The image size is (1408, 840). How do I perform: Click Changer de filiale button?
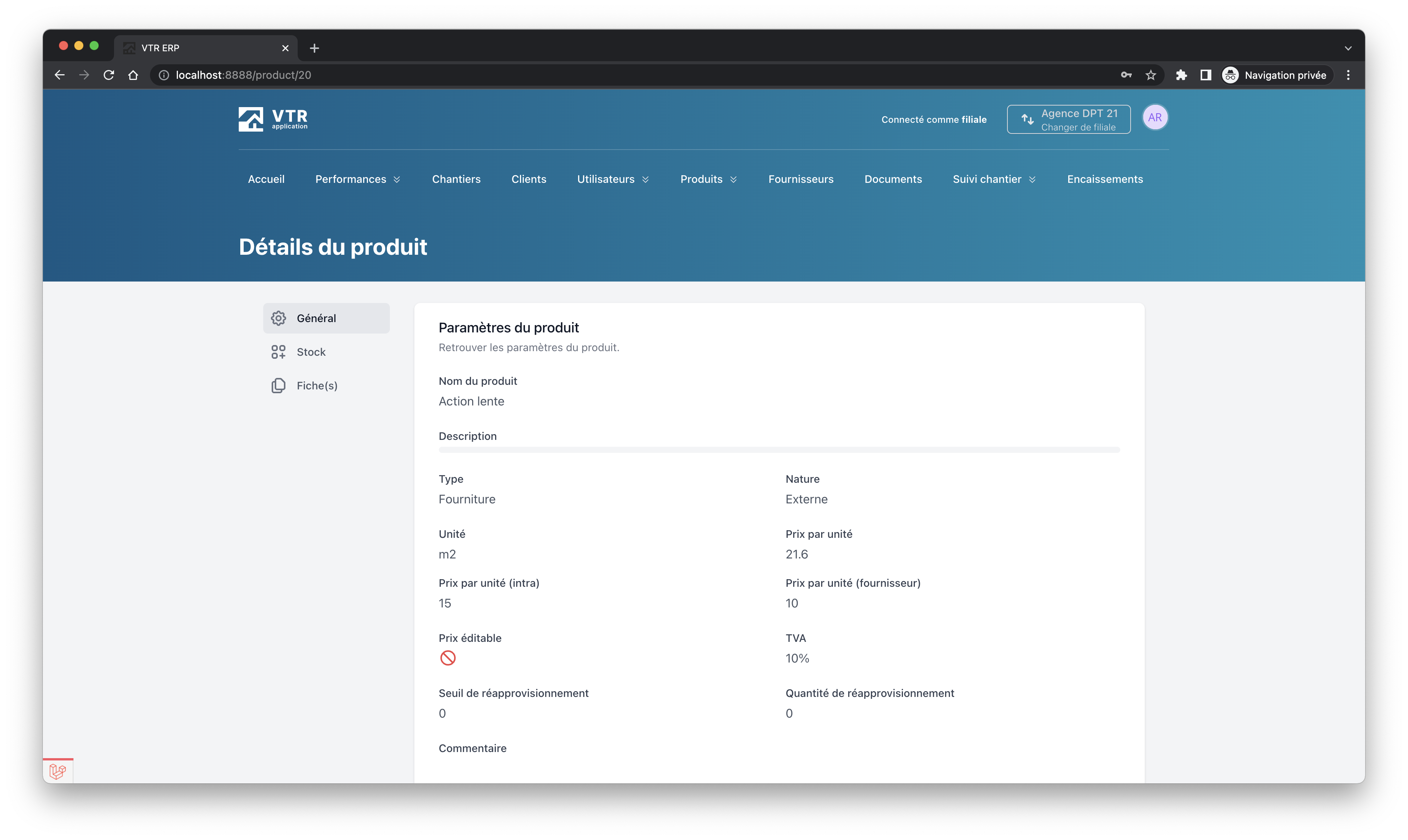click(1068, 119)
